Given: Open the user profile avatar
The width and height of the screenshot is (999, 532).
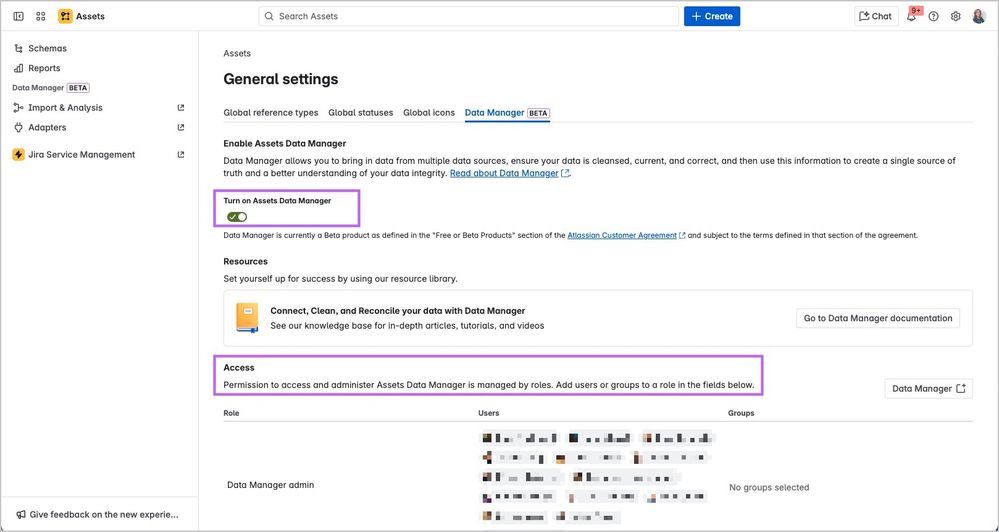Looking at the screenshot, I should [979, 16].
